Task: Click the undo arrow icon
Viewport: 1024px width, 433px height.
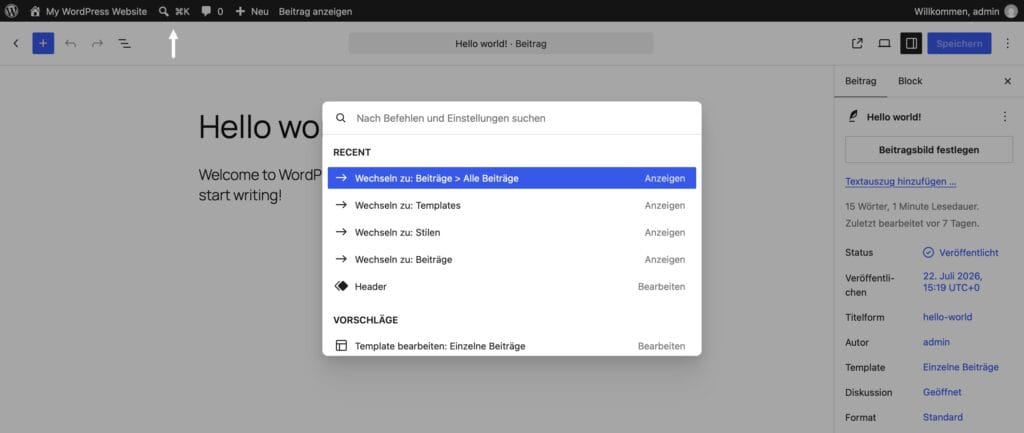Action: (x=71, y=44)
